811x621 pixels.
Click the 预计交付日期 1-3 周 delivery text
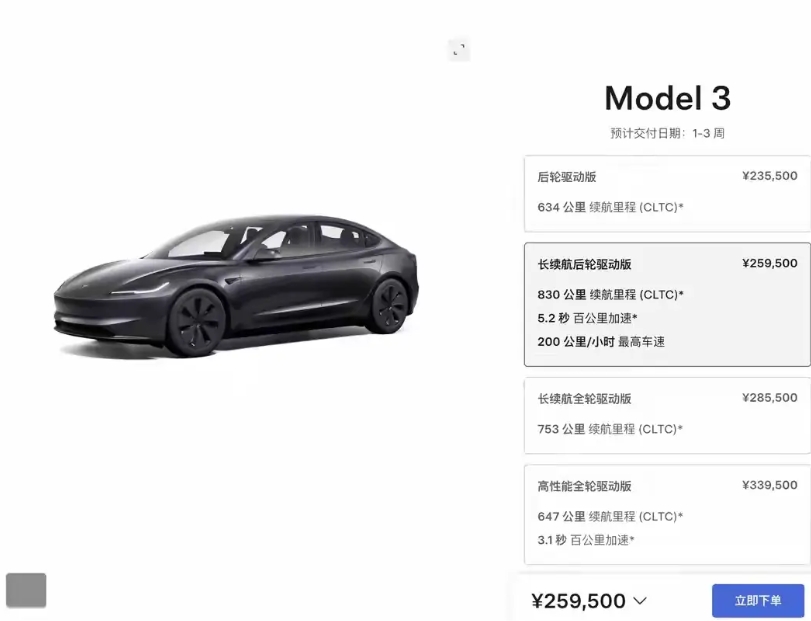tap(667, 133)
